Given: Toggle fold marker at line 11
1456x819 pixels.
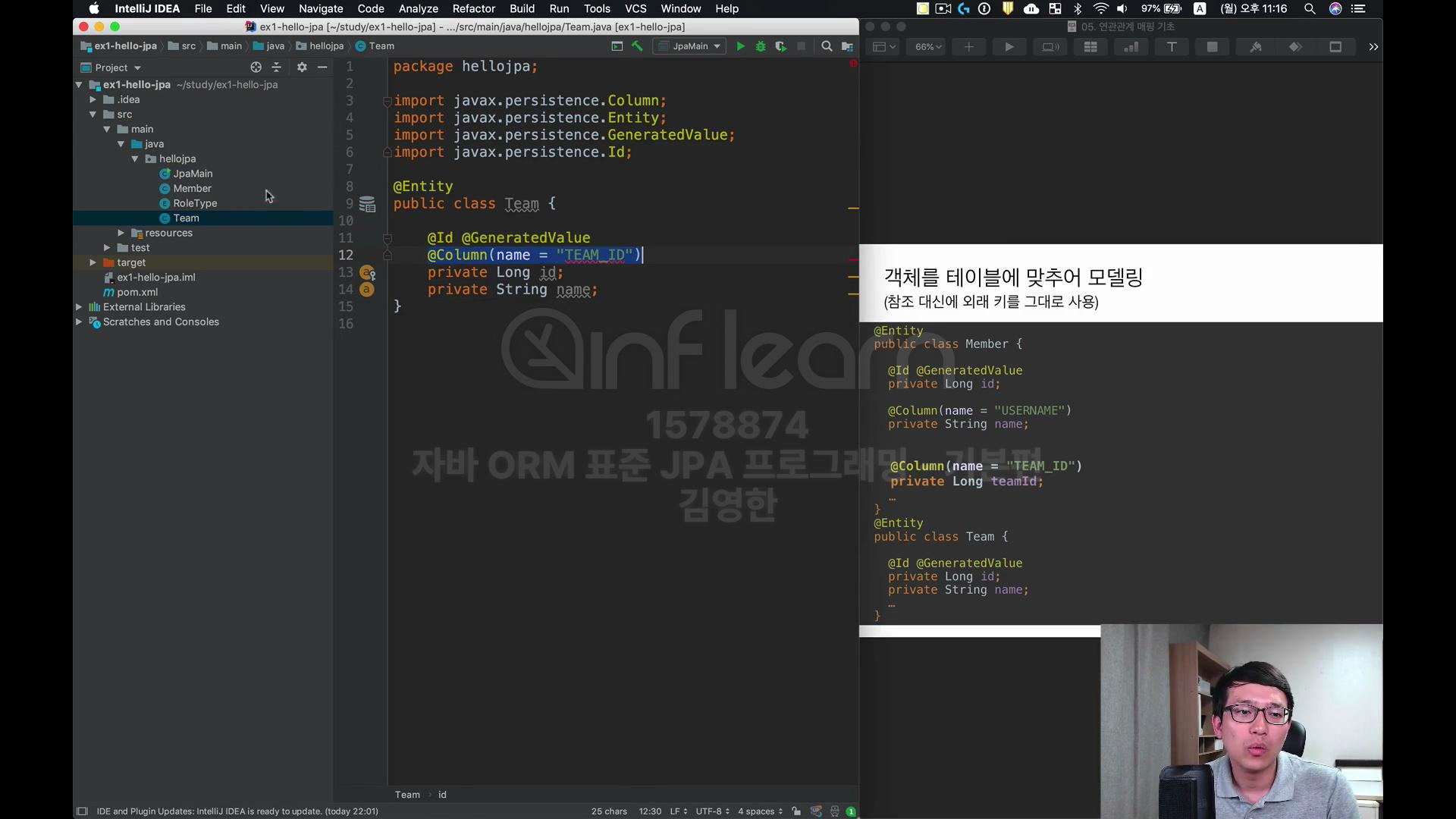Looking at the screenshot, I should (388, 238).
